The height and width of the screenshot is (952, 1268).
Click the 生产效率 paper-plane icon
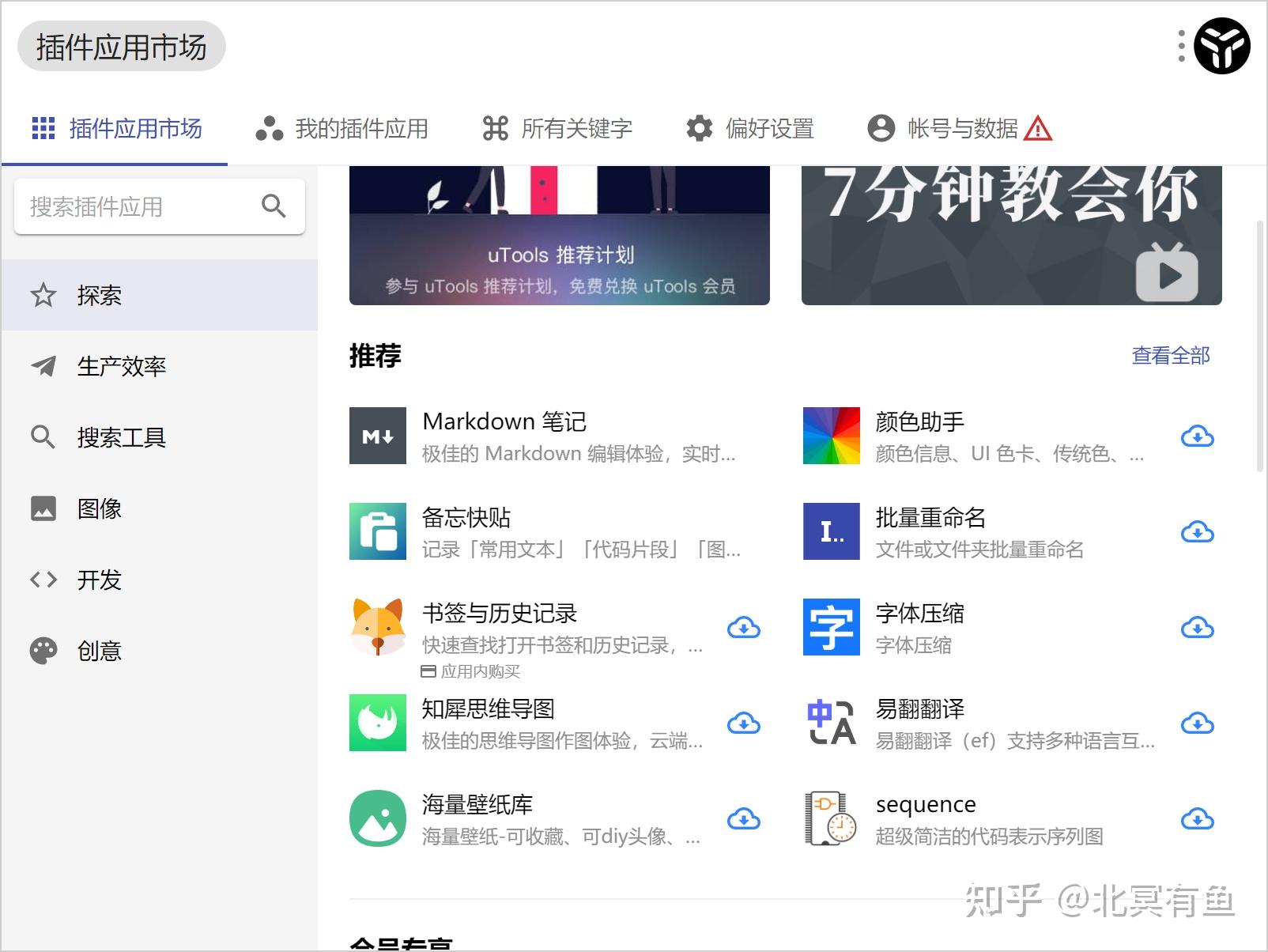(x=43, y=366)
